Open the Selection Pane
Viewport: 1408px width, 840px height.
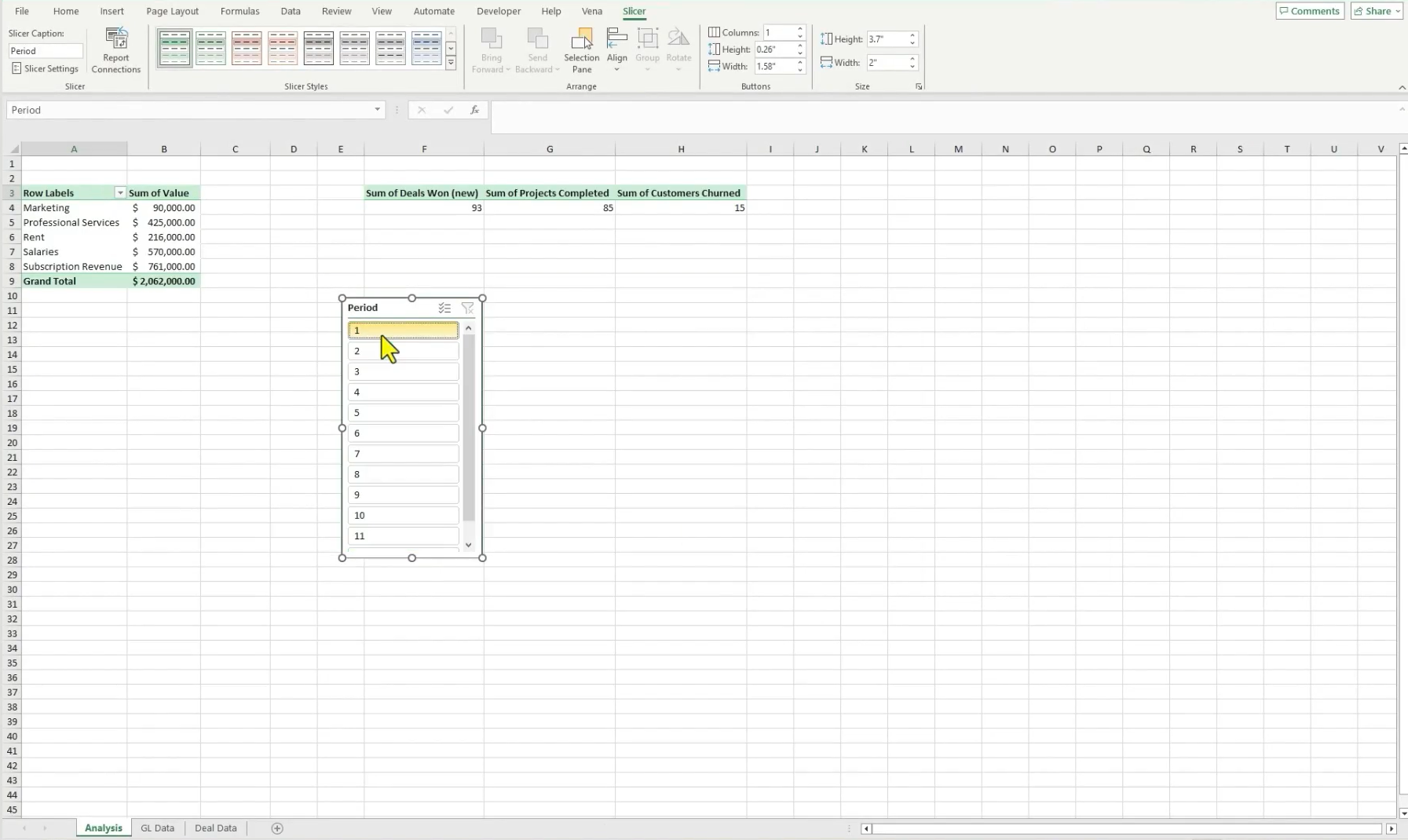(x=581, y=52)
